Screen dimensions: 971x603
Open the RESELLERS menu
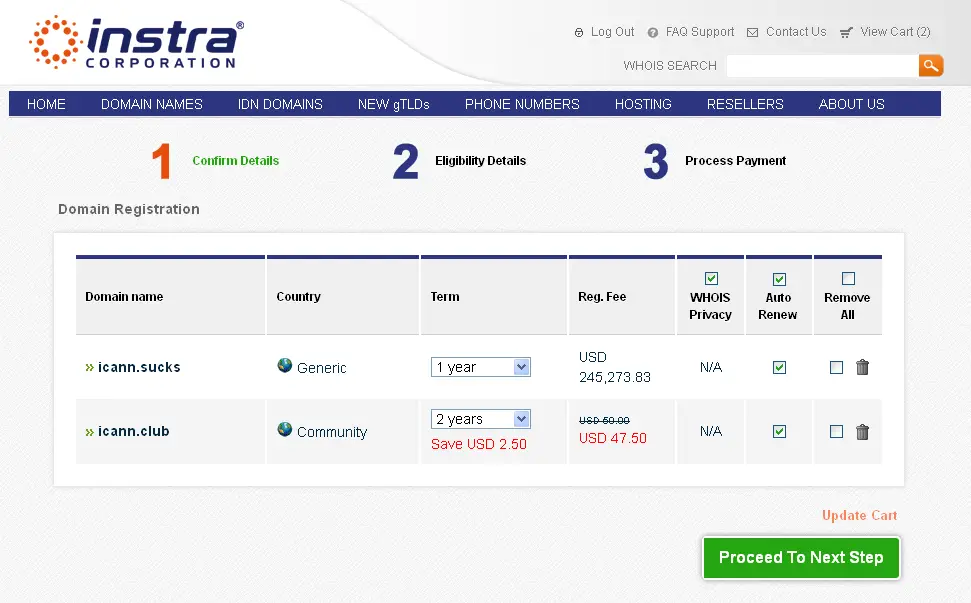coord(745,104)
